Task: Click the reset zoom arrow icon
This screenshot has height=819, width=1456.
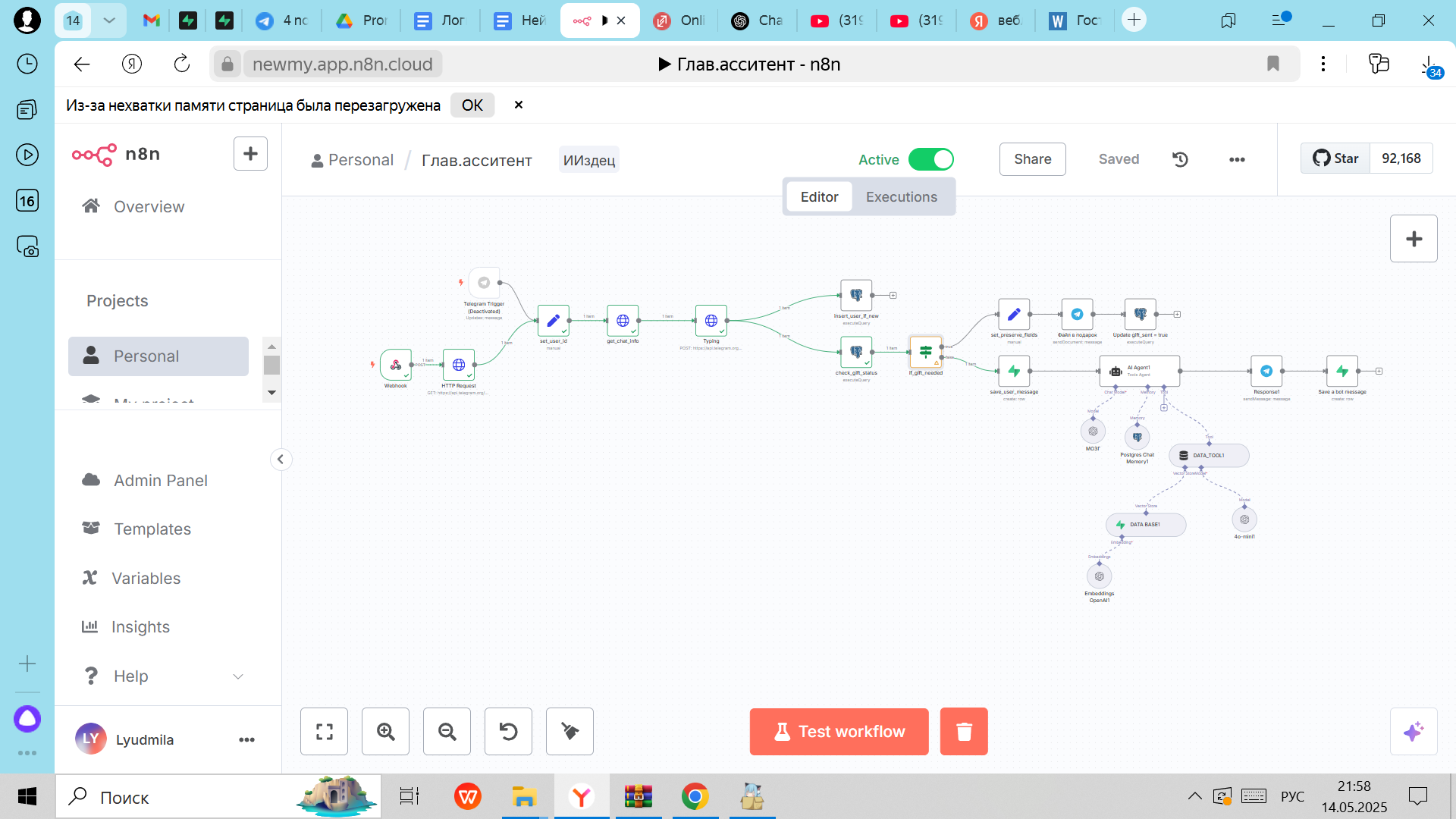Action: (x=508, y=732)
